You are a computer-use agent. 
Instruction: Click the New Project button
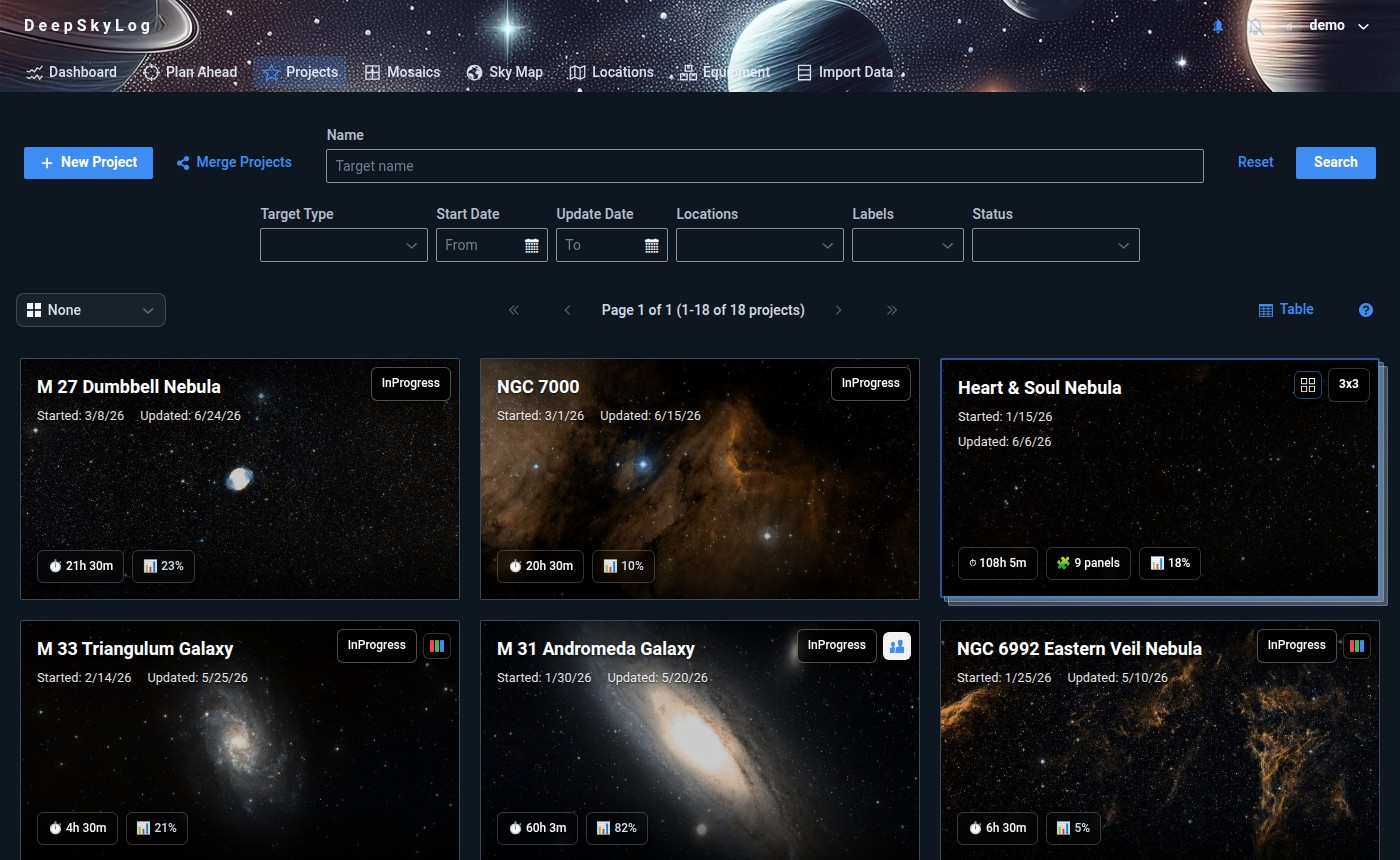tap(88, 162)
